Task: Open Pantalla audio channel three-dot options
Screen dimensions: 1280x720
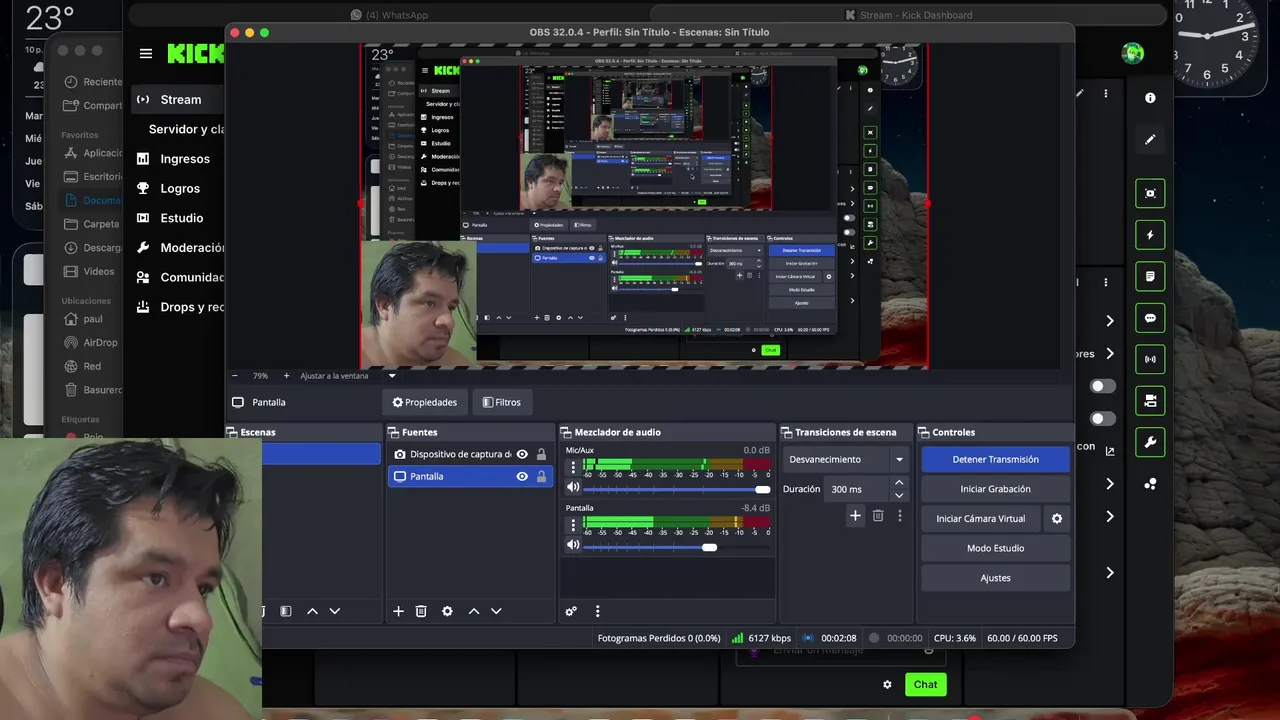Action: (573, 524)
